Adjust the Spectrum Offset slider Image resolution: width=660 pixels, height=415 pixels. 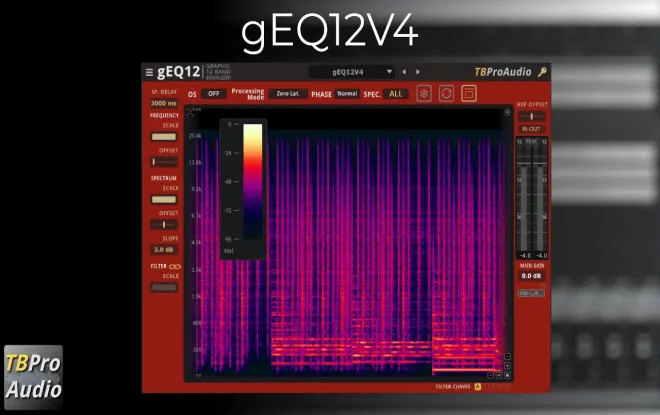164,225
